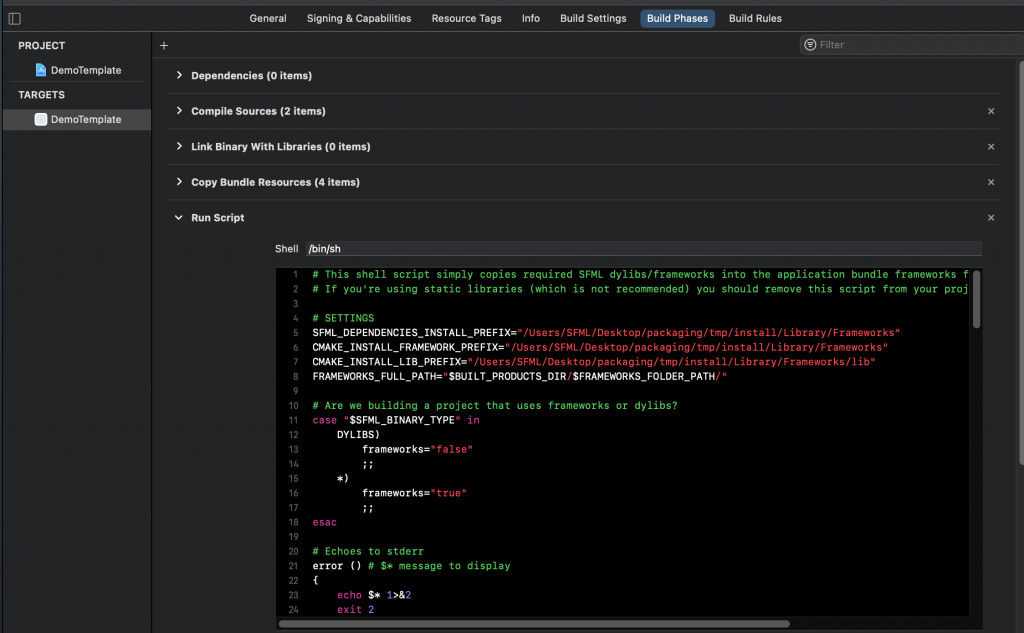Toggle the sidebar panel icon
Image resolution: width=1024 pixels, height=633 pixels.
coord(14,18)
